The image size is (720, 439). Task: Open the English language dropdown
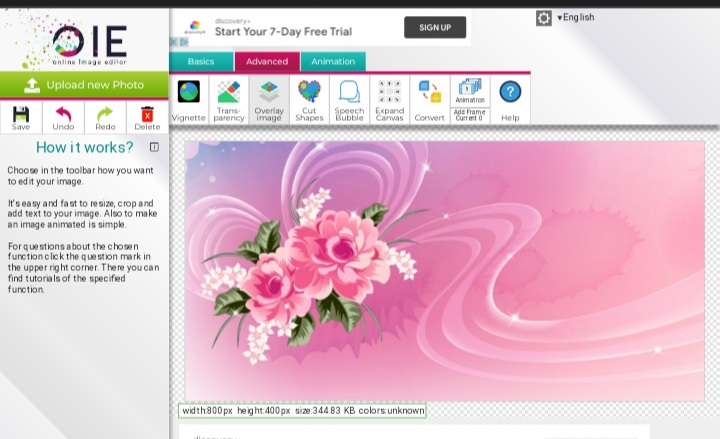pyautogui.click(x=575, y=17)
